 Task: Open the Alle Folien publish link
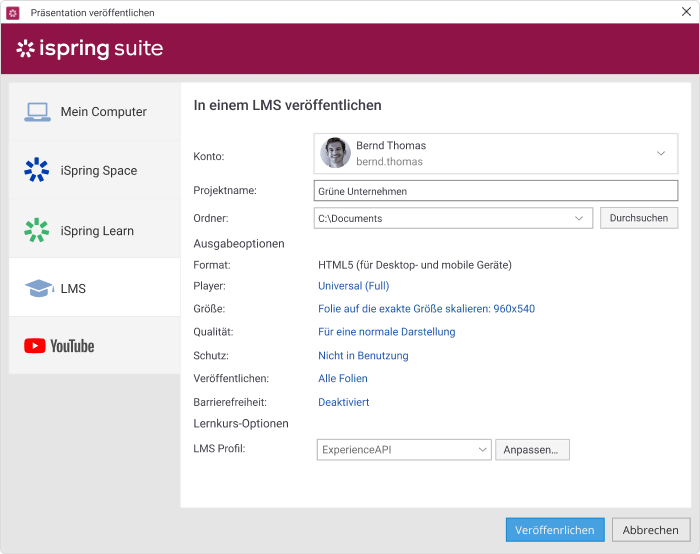pyautogui.click(x=343, y=378)
